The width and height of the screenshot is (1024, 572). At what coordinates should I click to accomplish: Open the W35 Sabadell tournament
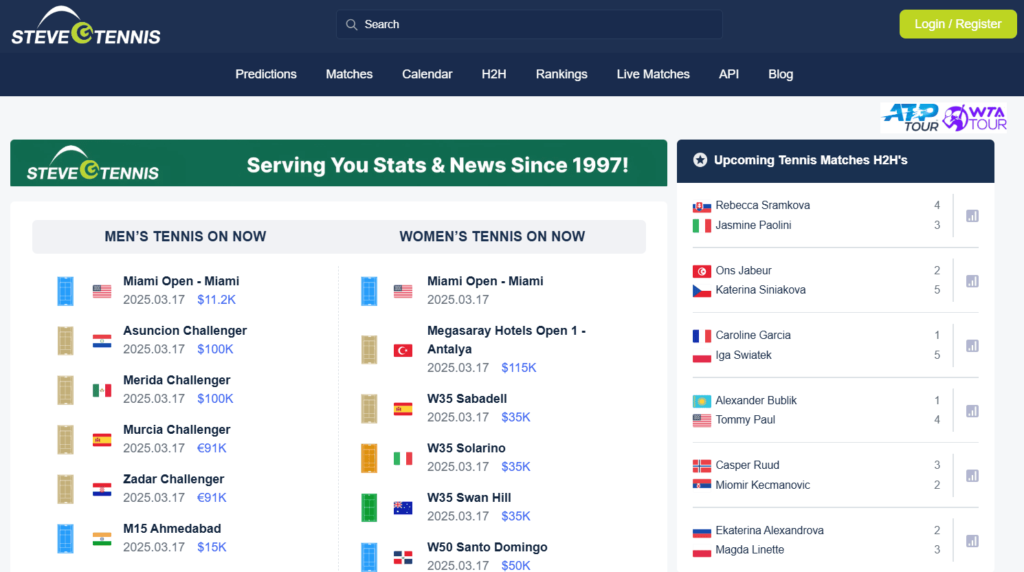[x=467, y=399]
